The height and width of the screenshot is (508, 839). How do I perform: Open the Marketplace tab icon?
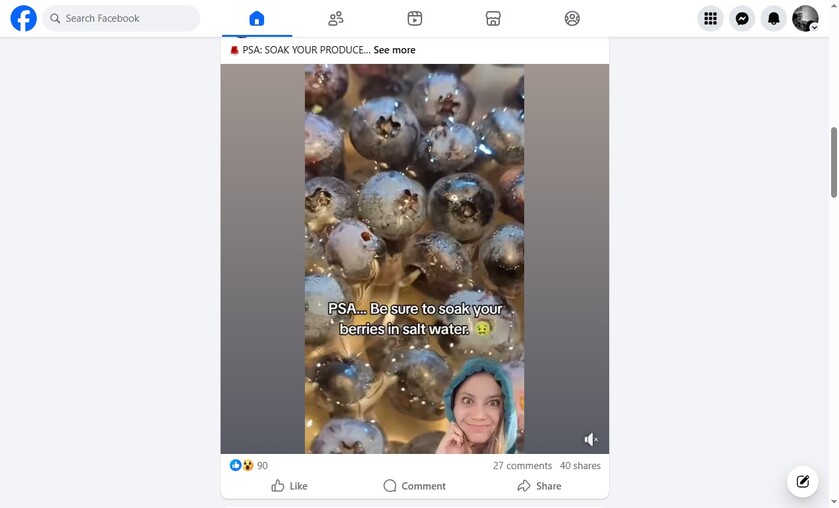tap(493, 19)
